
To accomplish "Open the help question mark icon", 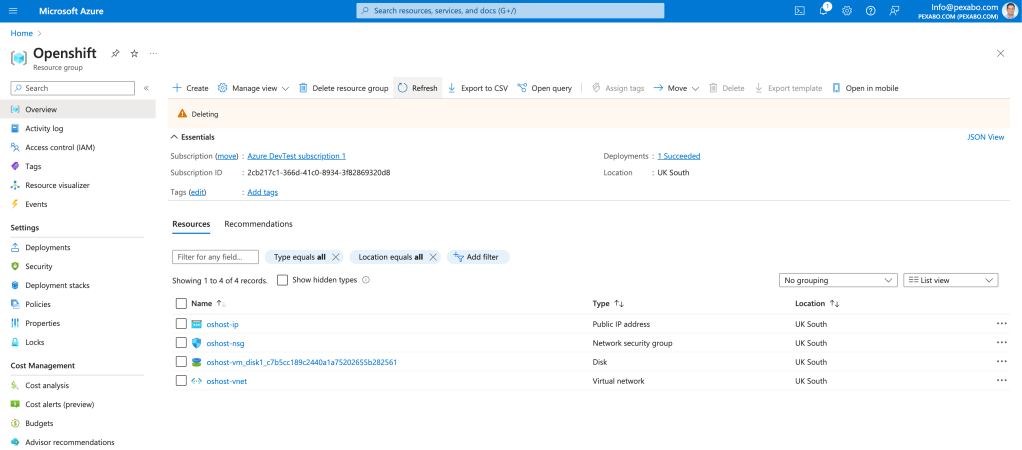I will tap(870, 10).
